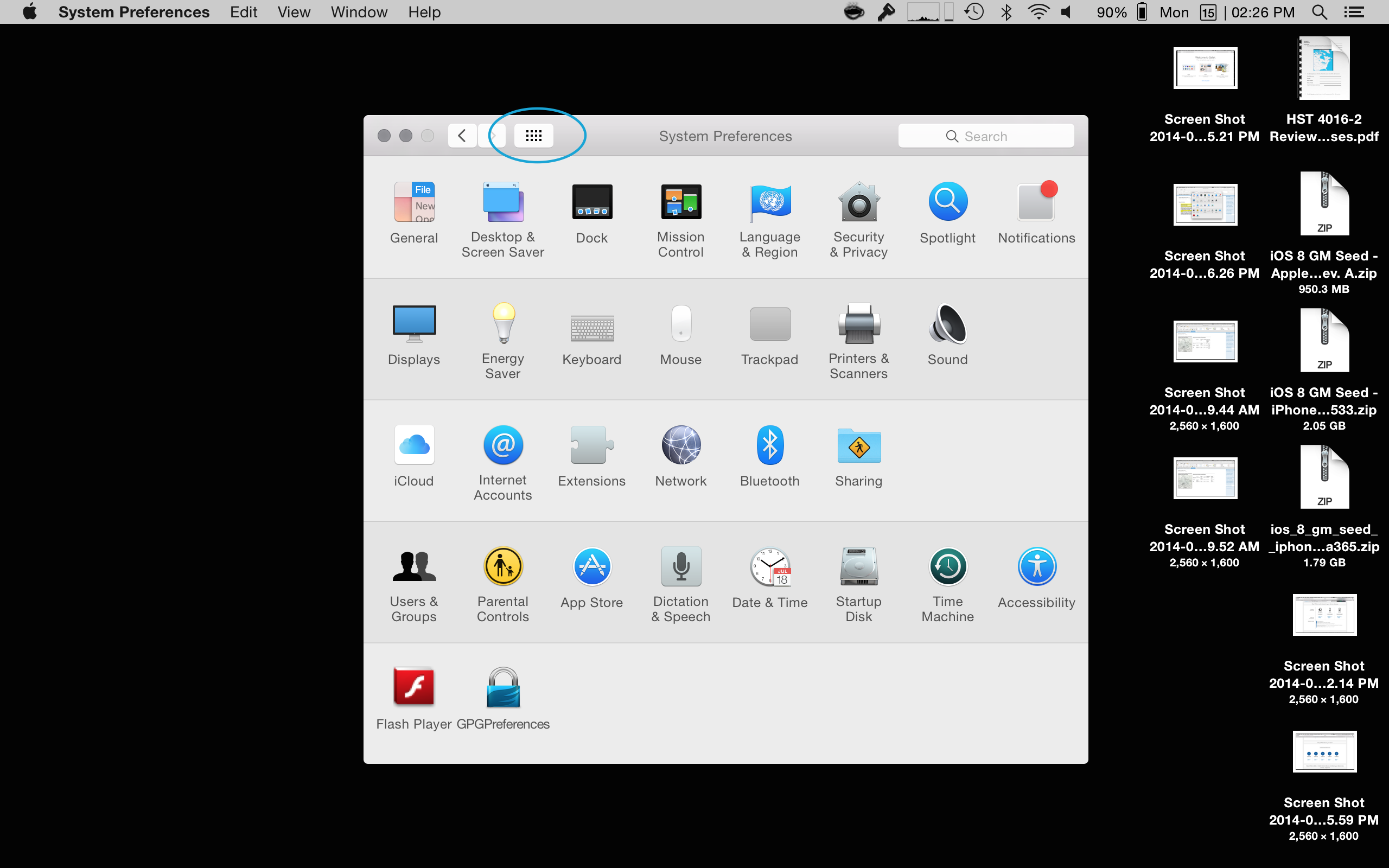Image resolution: width=1389 pixels, height=868 pixels.
Task: Click the Show All grid button
Action: [533, 136]
